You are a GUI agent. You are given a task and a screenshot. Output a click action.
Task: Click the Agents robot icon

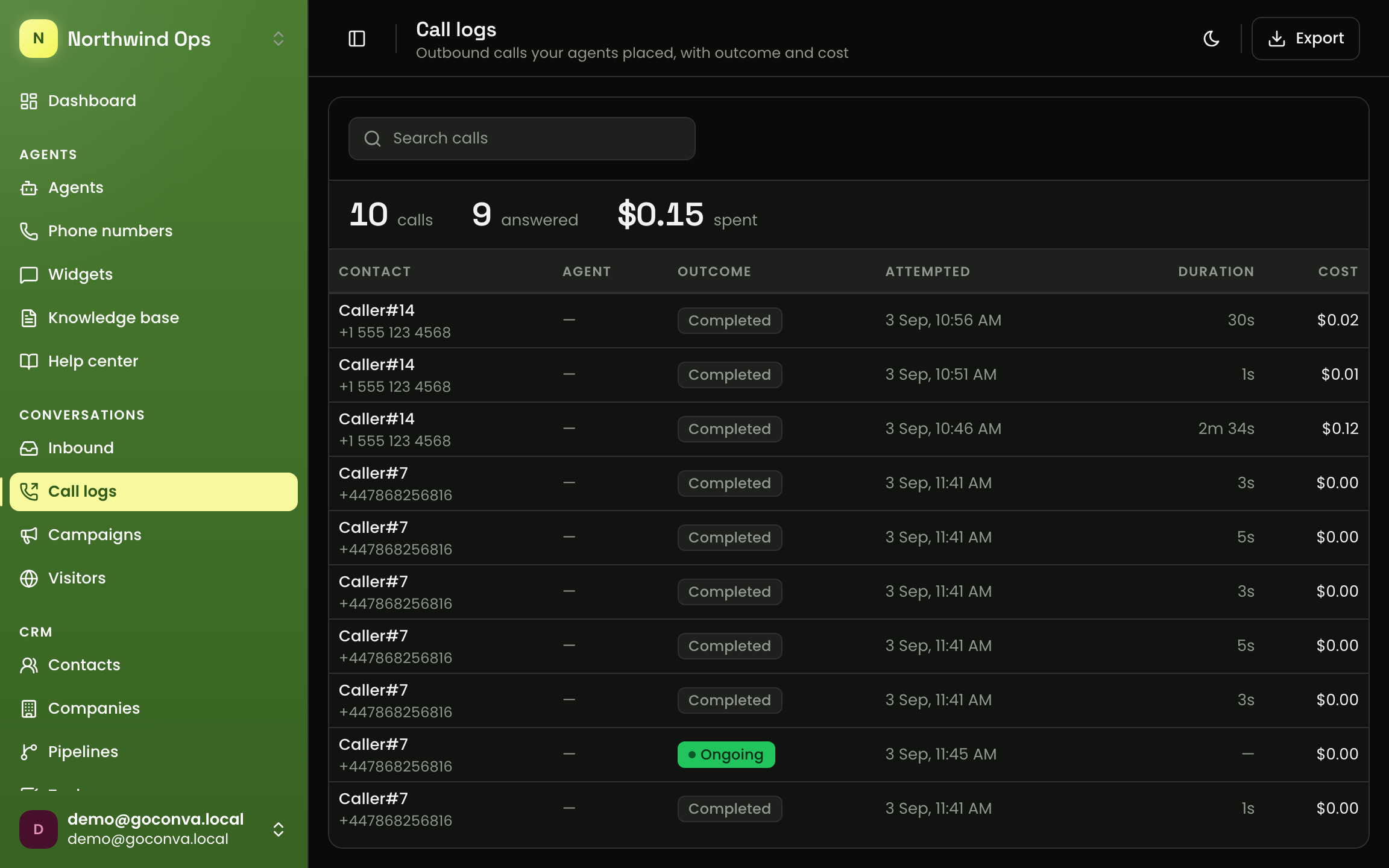tap(29, 187)
